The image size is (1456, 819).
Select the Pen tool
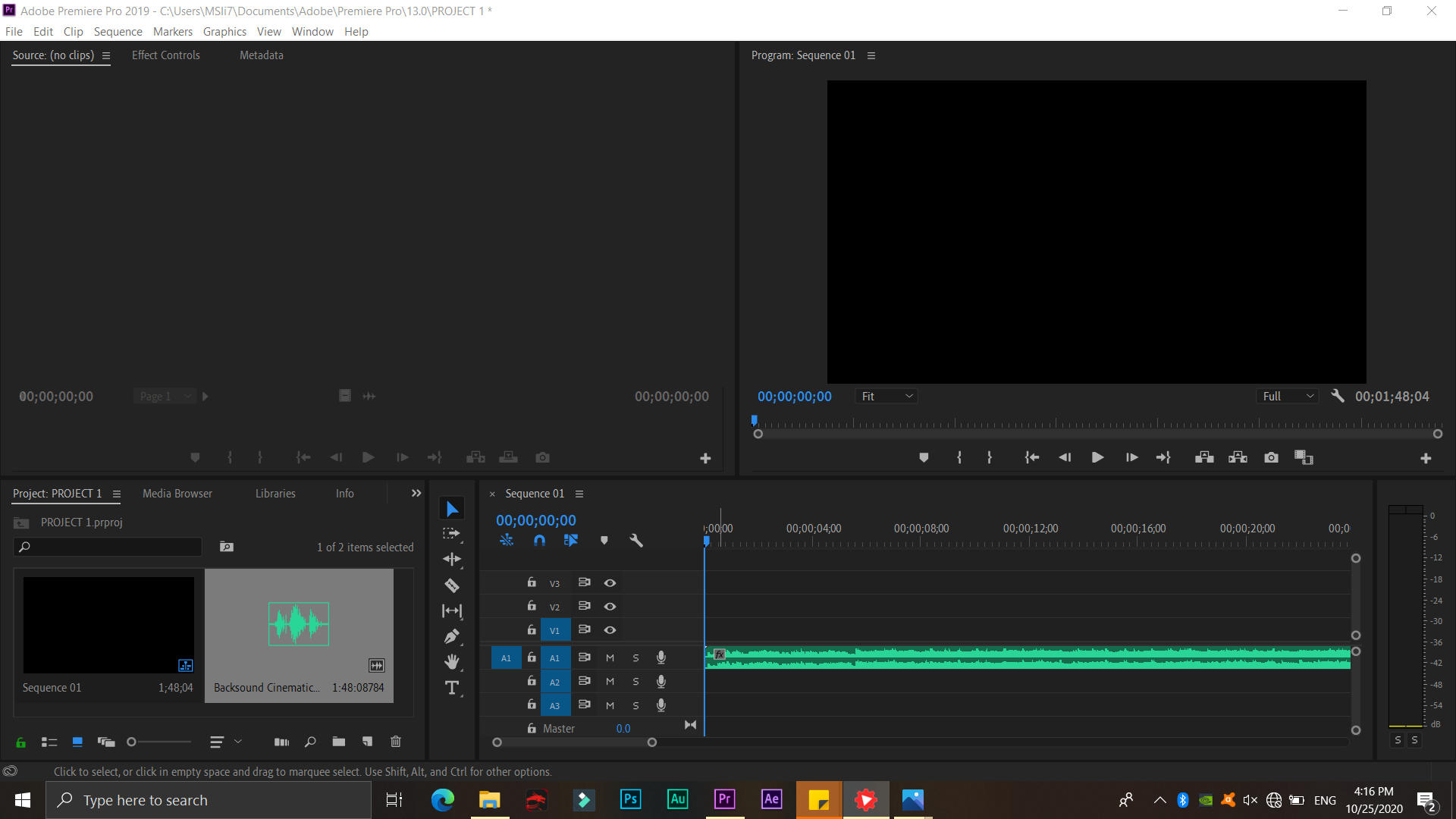[x=452, y=636]
